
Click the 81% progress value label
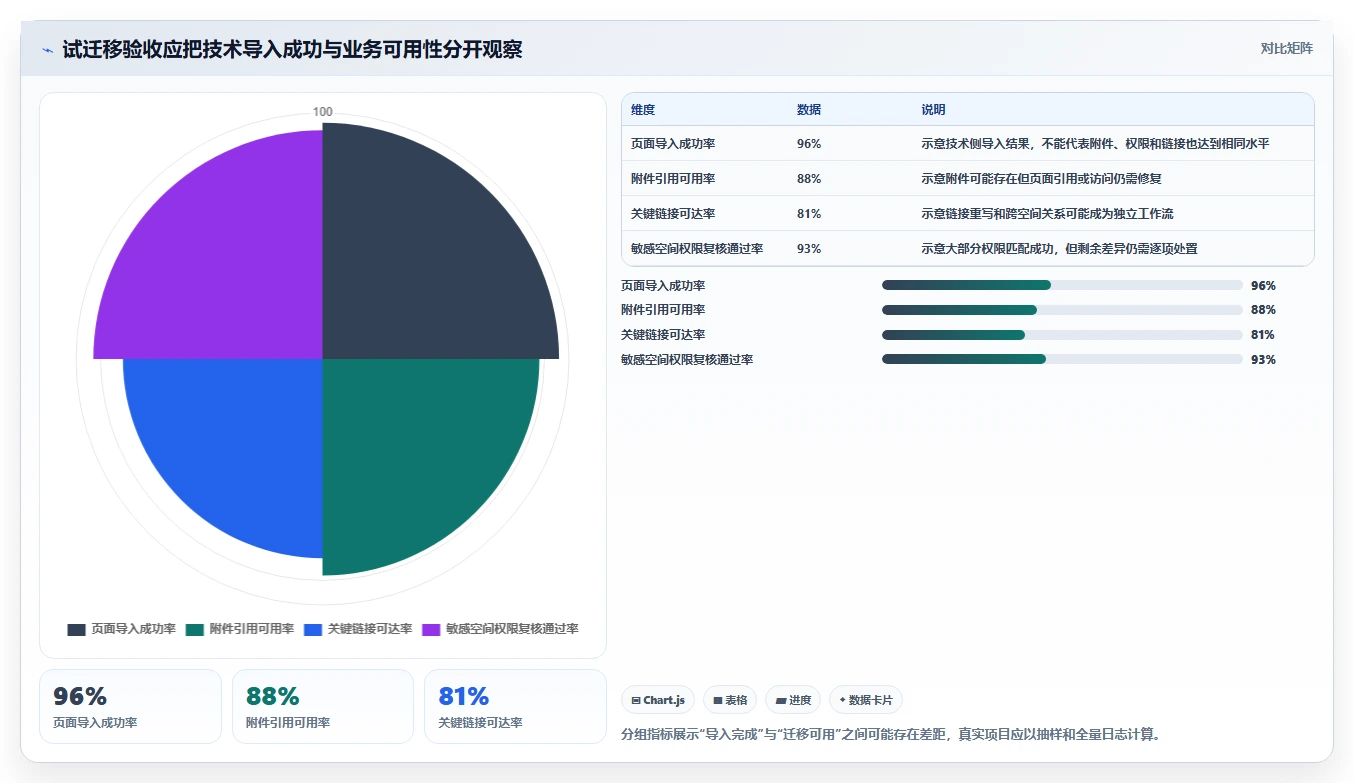tap(1263, 335)
